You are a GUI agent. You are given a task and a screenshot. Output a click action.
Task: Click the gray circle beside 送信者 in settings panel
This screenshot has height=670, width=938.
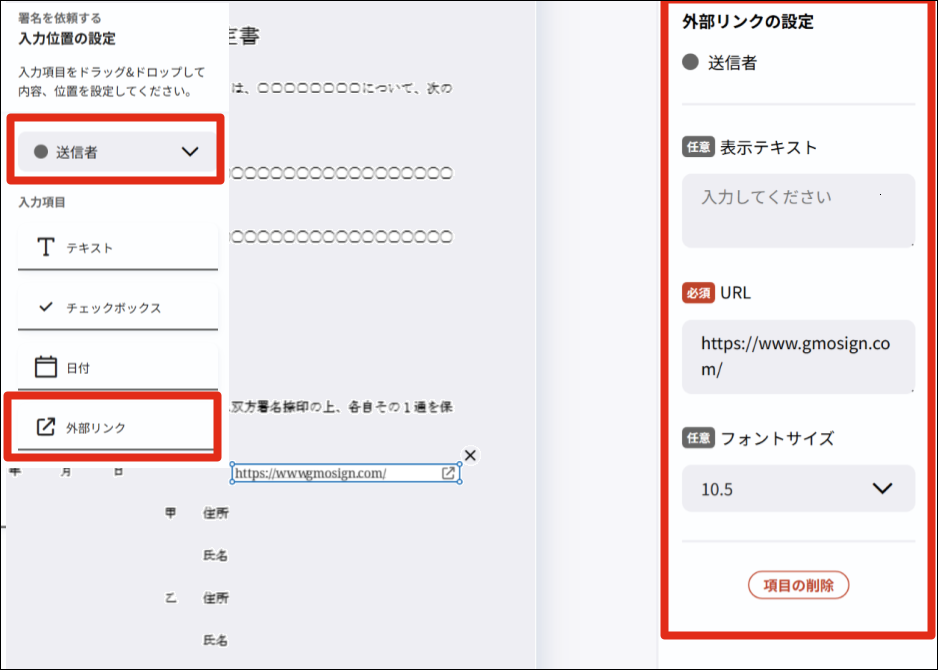pos(690,62)
